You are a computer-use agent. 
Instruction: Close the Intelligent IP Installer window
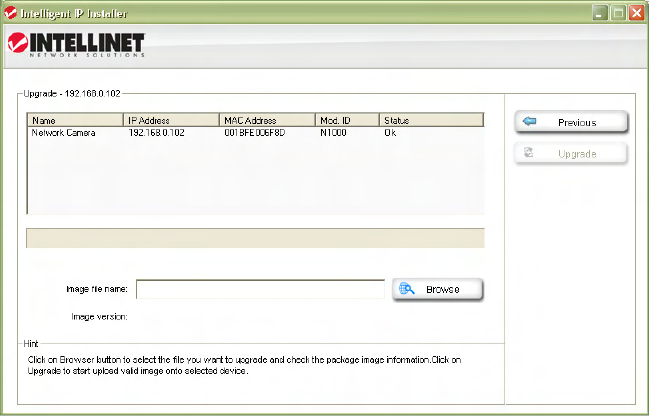click(x=637, y=13)
